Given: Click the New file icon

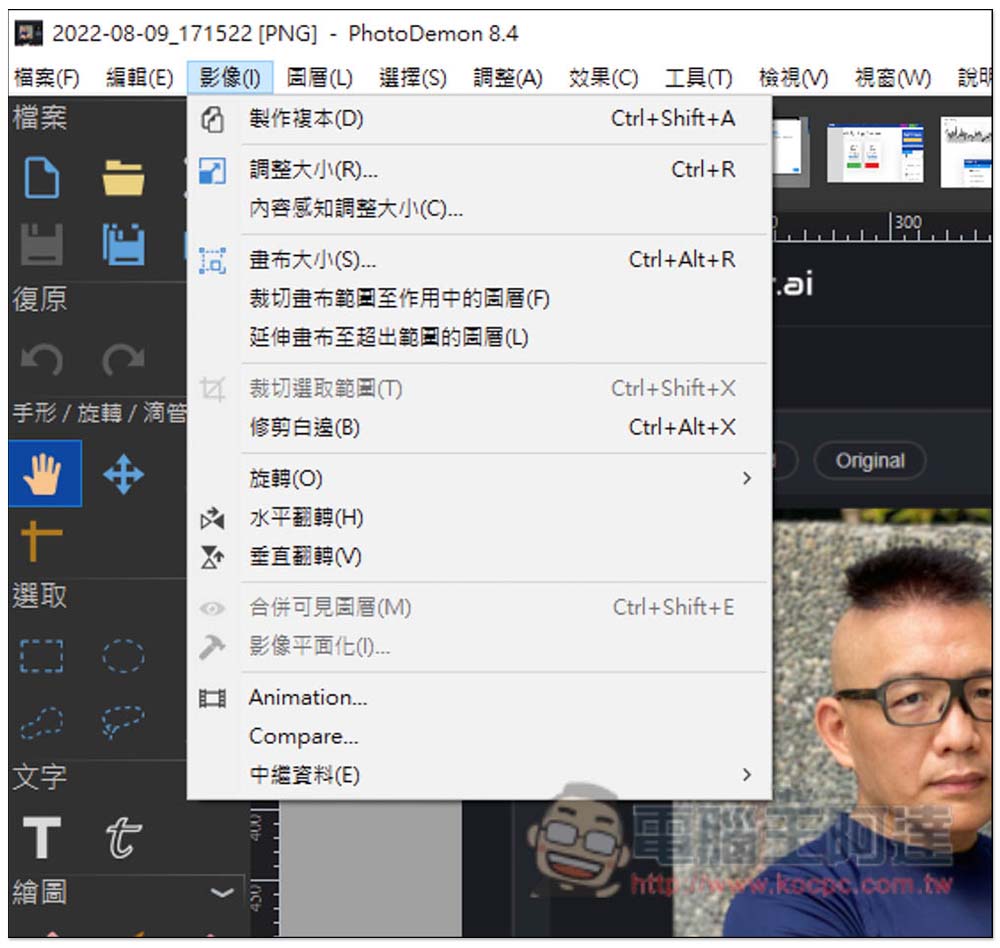Looking at the screenshot, I should pyautogui.click(x=41, y=179).
